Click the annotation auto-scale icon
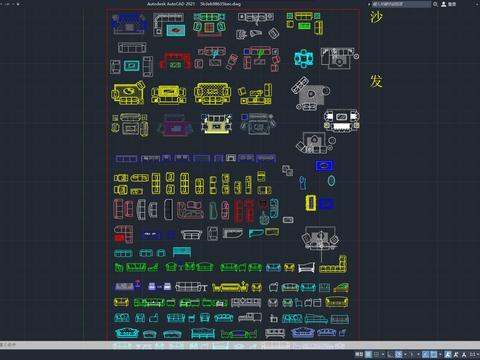This screenshot has height=360, width=480. [456, 354]
